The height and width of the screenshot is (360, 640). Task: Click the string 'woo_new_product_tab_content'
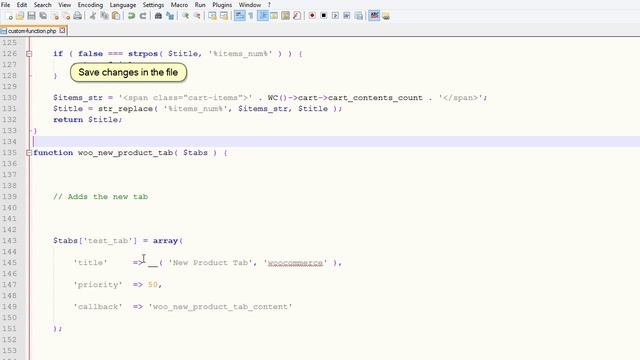pos(220,307)
